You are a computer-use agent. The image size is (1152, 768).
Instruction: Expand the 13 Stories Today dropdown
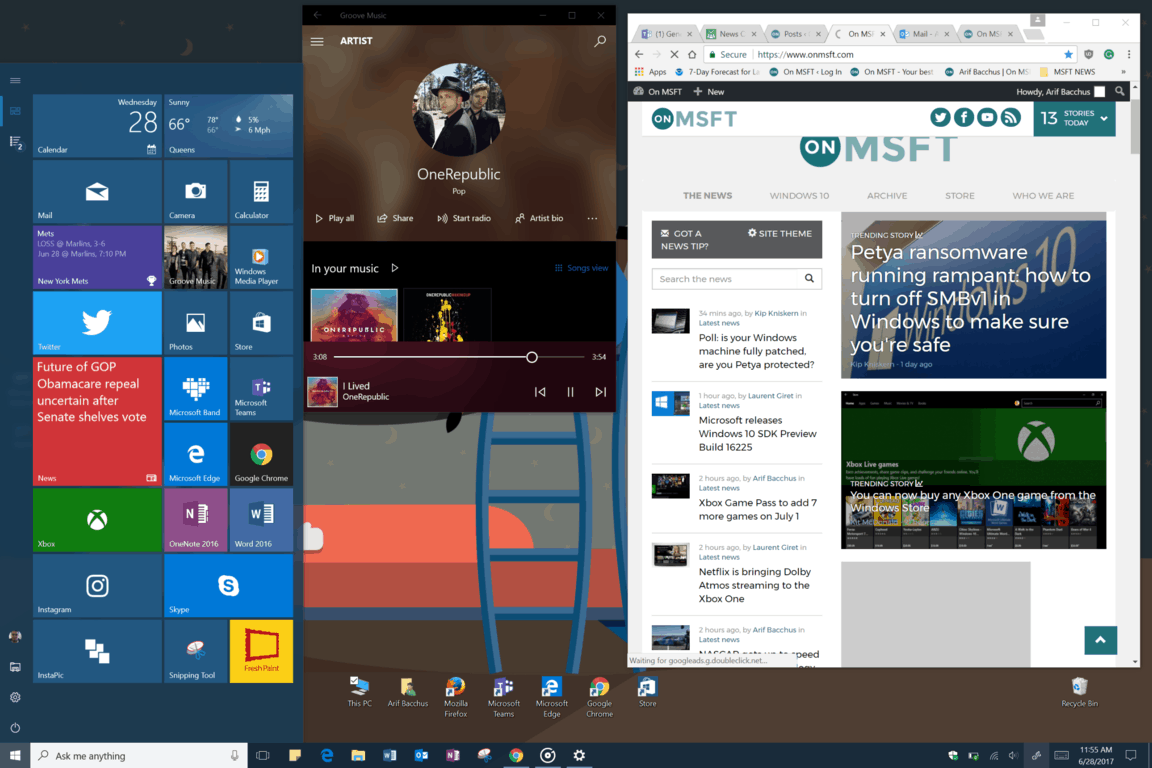tap(1104, 118)
